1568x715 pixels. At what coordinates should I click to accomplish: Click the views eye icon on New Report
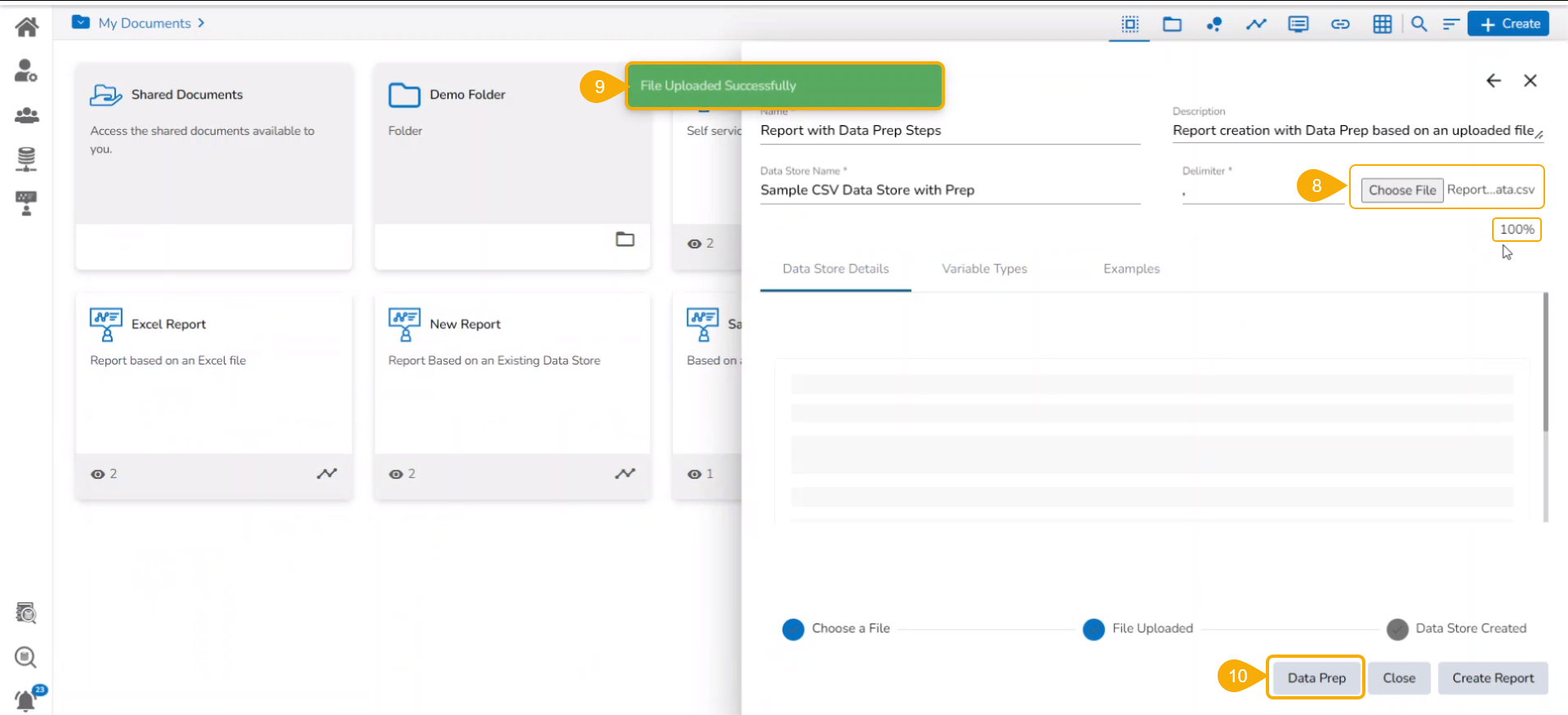point(396,474)
